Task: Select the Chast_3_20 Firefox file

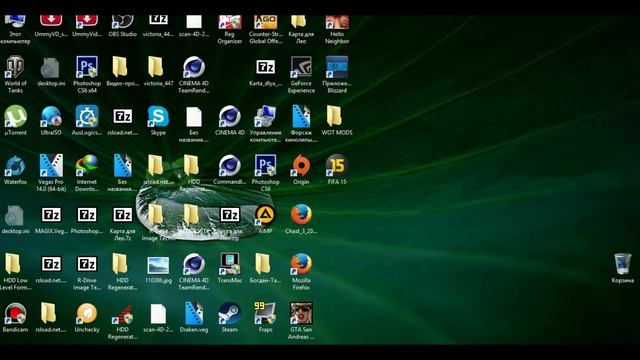Action: [301, 215]
